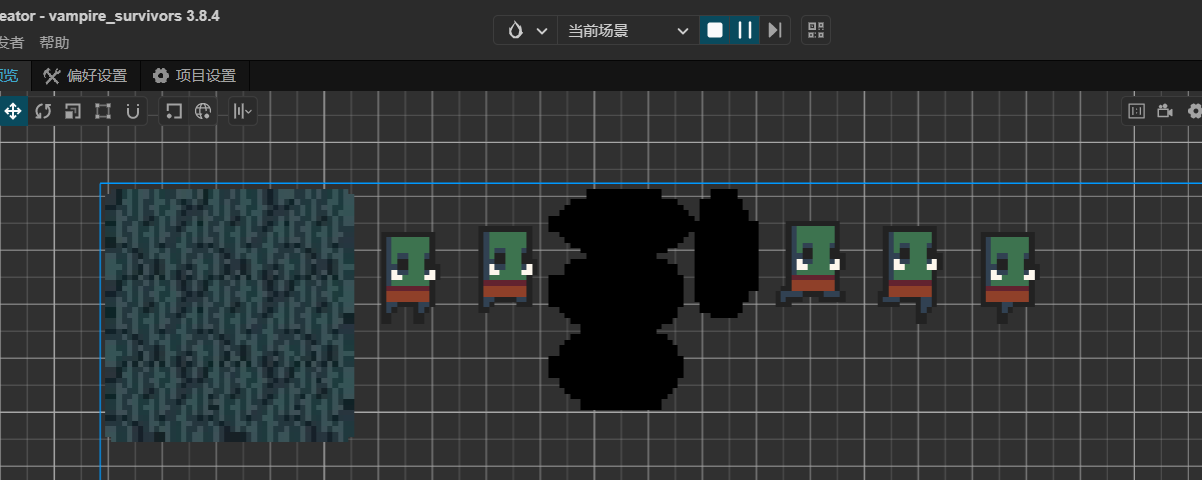Show the preview QR code
The image size is (1202, 480).
pyautogui.click(x=816, y=30)
